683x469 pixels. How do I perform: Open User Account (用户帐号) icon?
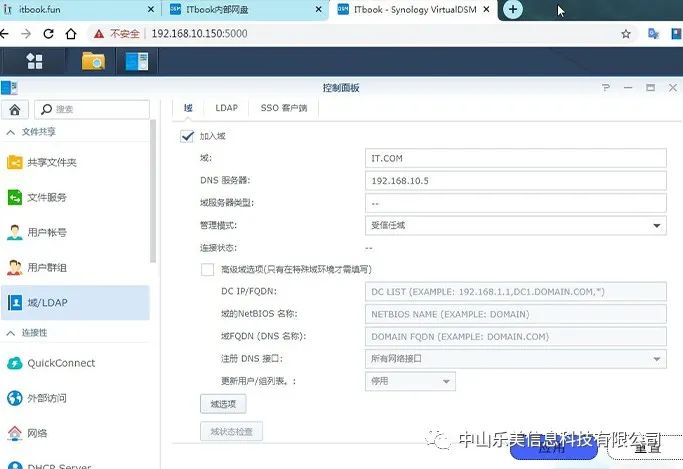coord(15,233)
